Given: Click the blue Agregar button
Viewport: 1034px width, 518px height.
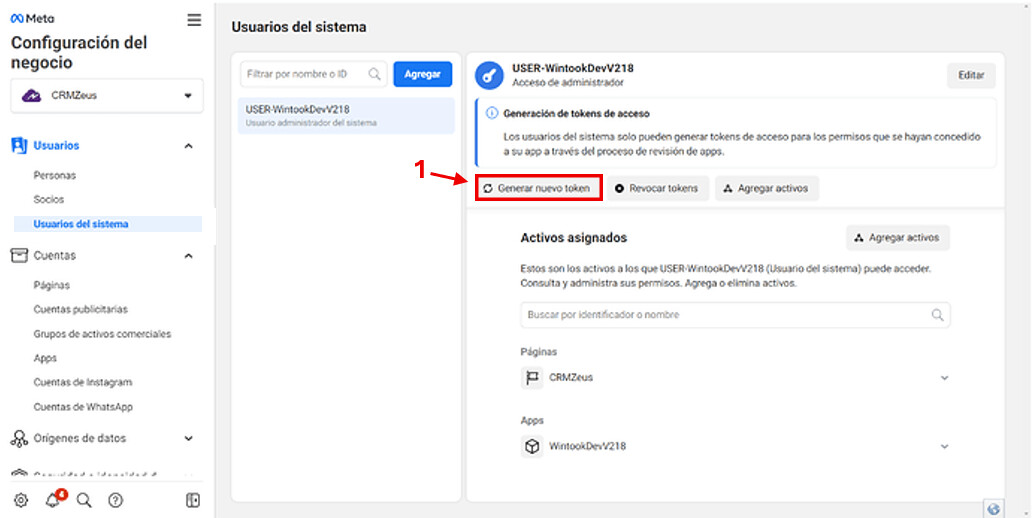Looking at the screenshot, I should 422,74.
